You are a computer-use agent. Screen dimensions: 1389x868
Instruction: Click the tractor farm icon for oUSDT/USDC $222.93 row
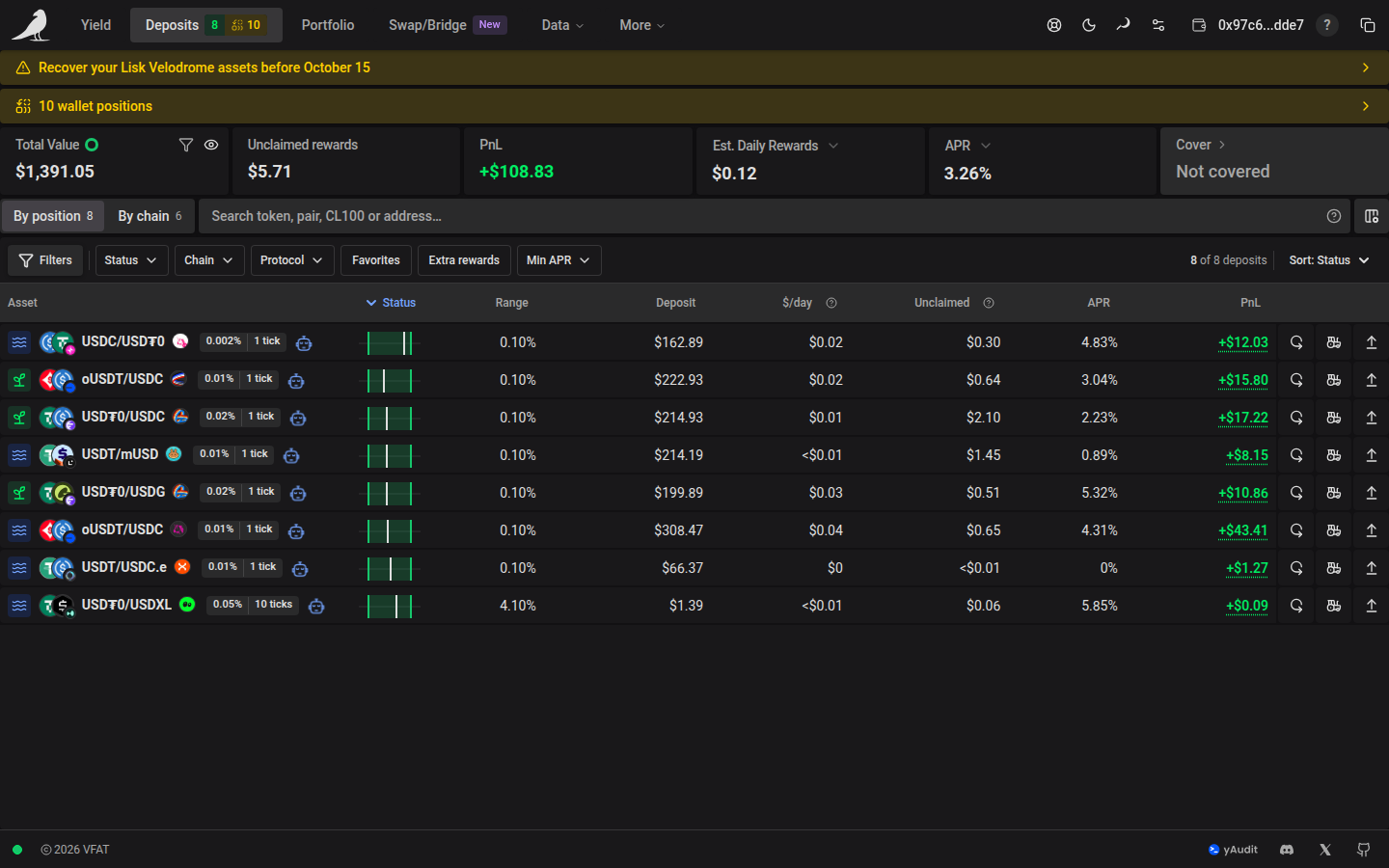click(x=1334, y=380)
